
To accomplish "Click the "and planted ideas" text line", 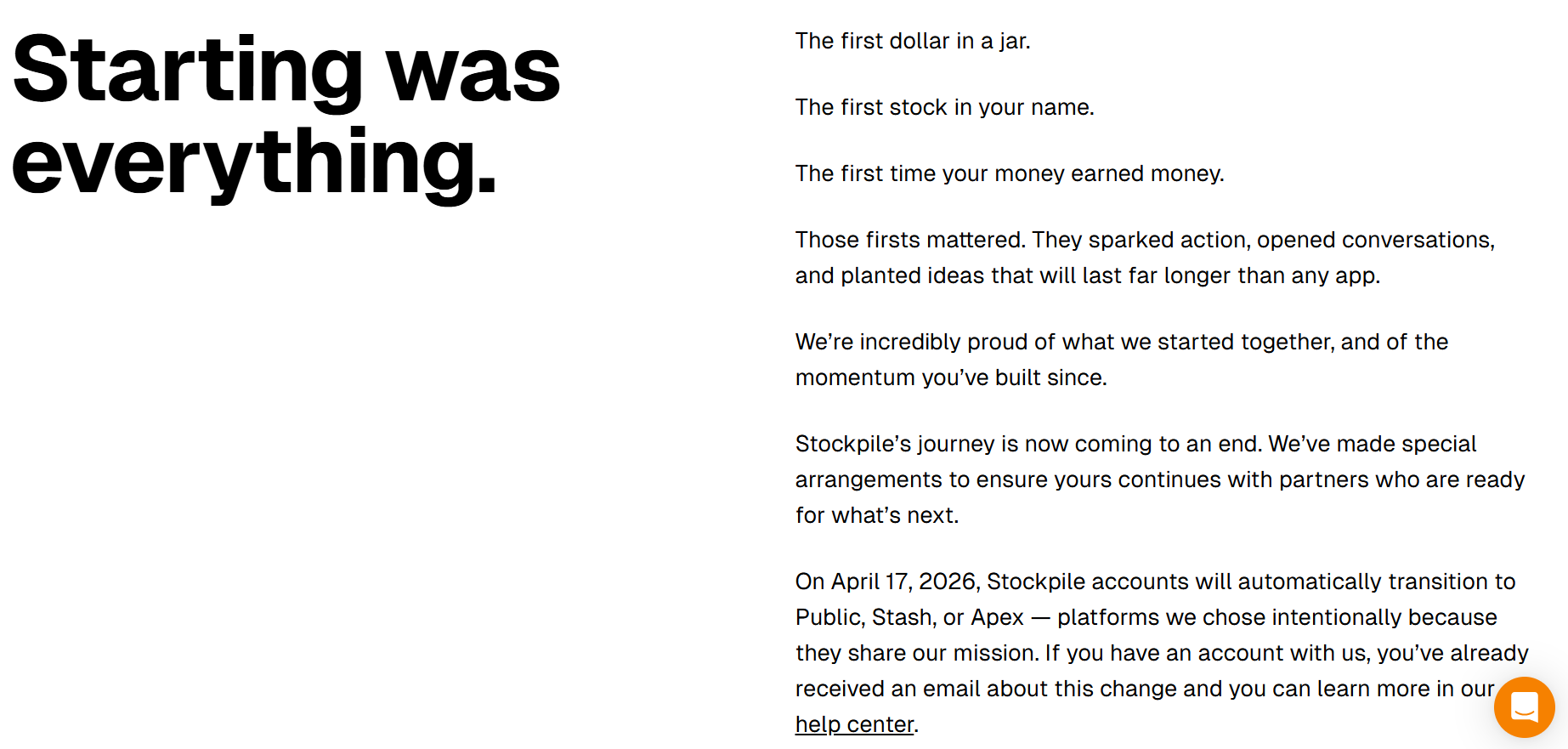I will click(x=1087, y=275).
